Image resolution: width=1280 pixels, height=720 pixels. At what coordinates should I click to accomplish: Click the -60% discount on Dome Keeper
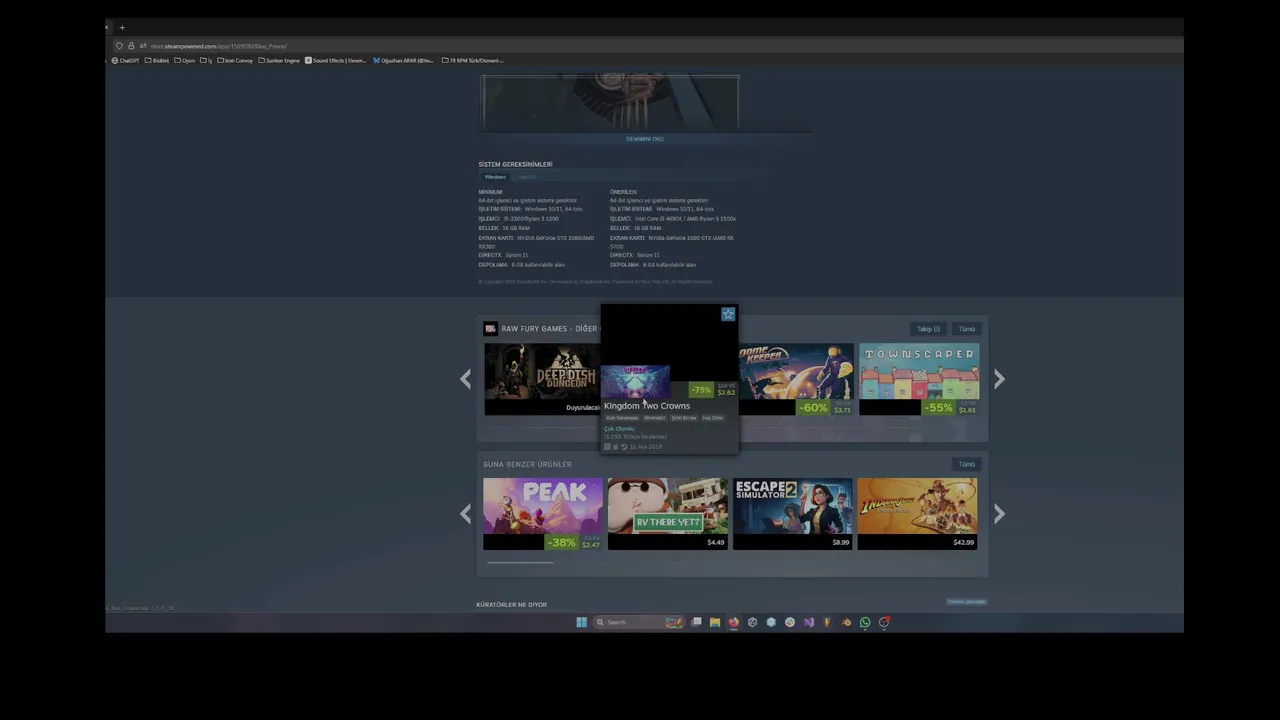[x=813, y=408]
